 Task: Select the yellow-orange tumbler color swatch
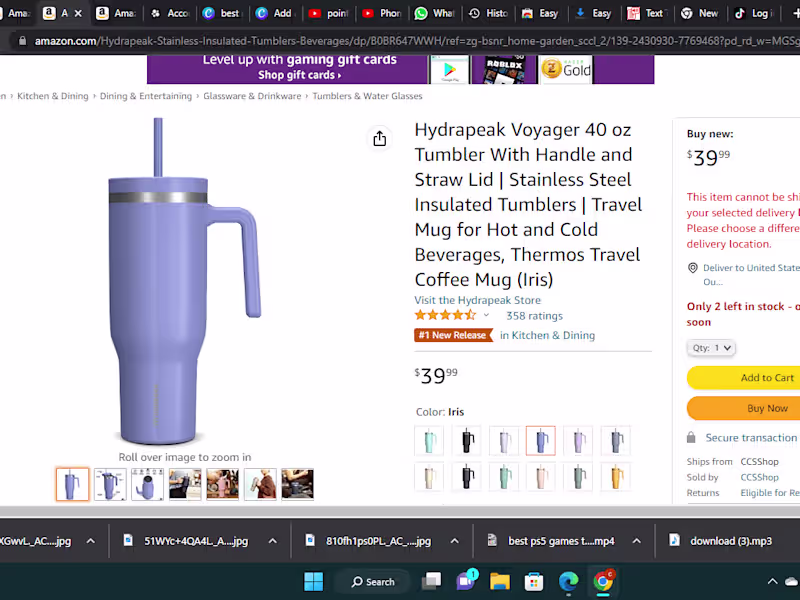616,477
